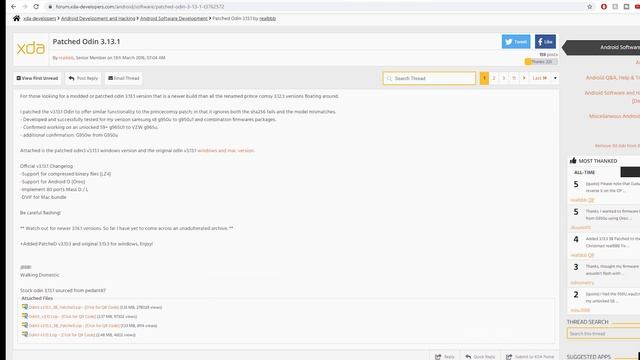Open realbbb author link in breadcrumb
Image resolution: width=640 pixels, height=360 pixels.
267,18
